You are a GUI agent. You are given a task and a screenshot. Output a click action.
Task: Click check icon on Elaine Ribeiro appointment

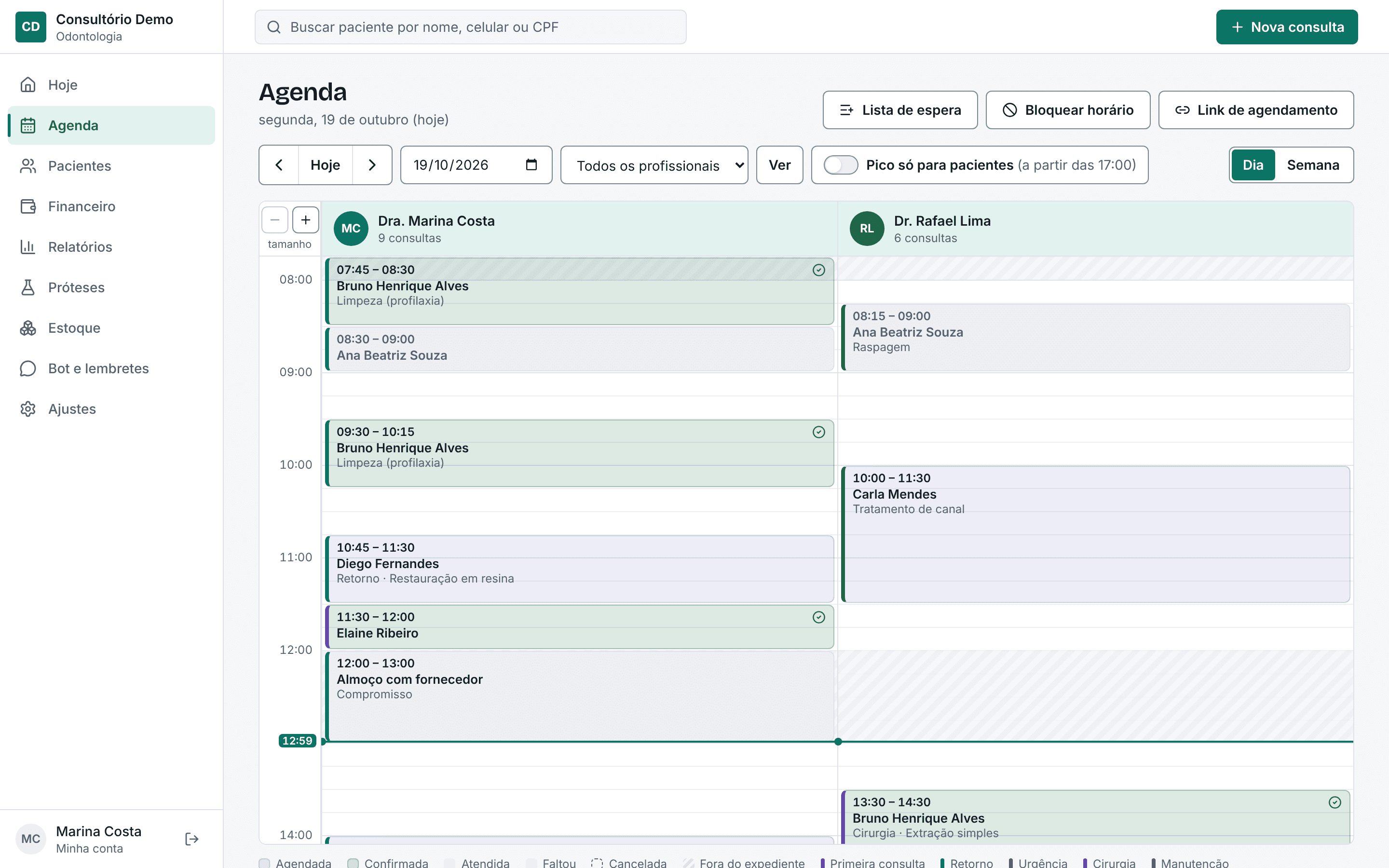tap(818, 617)
